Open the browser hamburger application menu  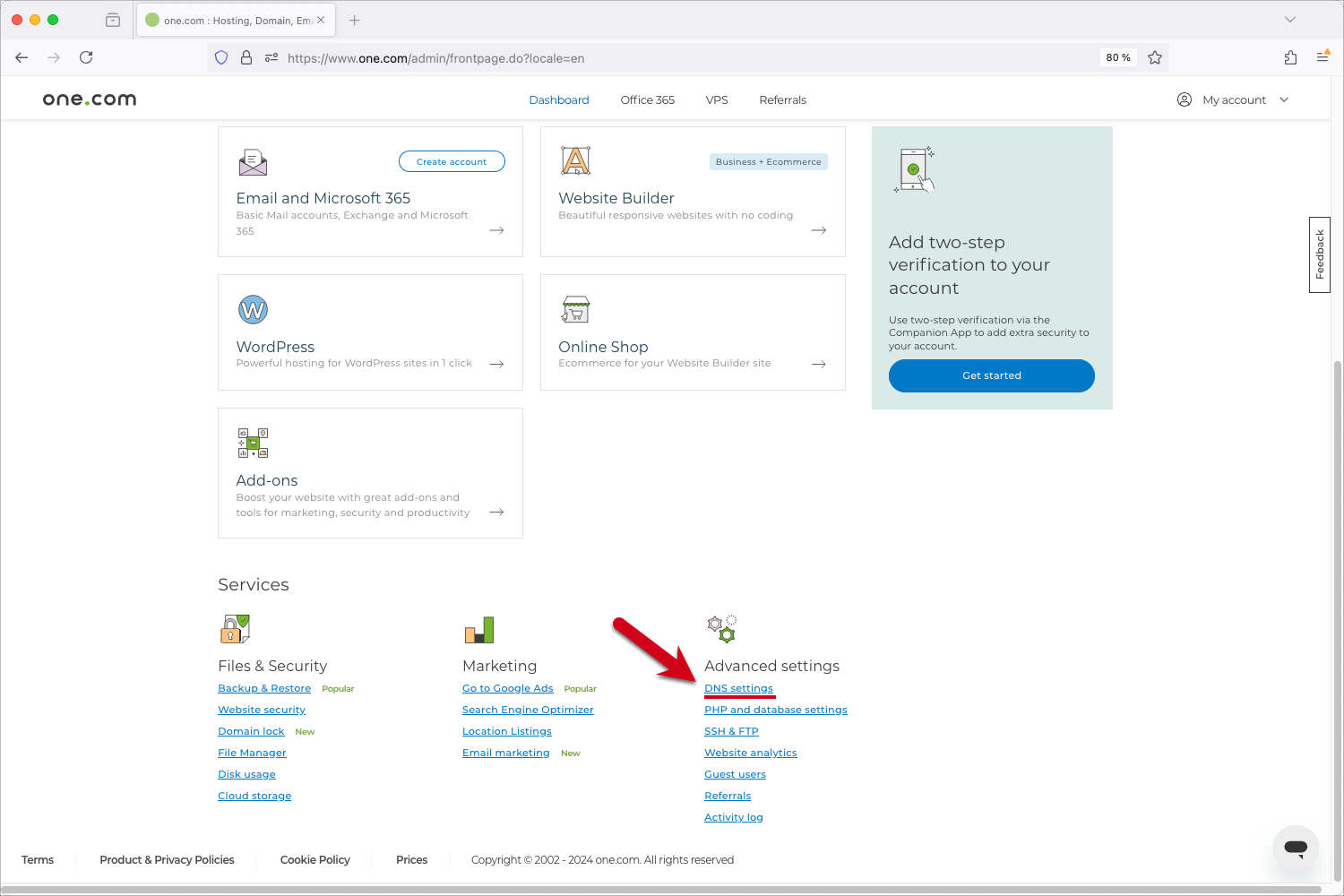[x=1322, y=57]
